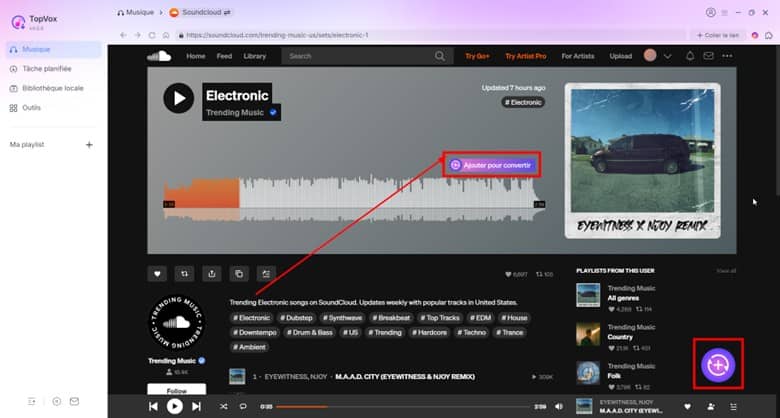780x418 pixels.
Task: Go forward with the browser forward arrow
Action: pyautogui.click(x=138, y=35)
